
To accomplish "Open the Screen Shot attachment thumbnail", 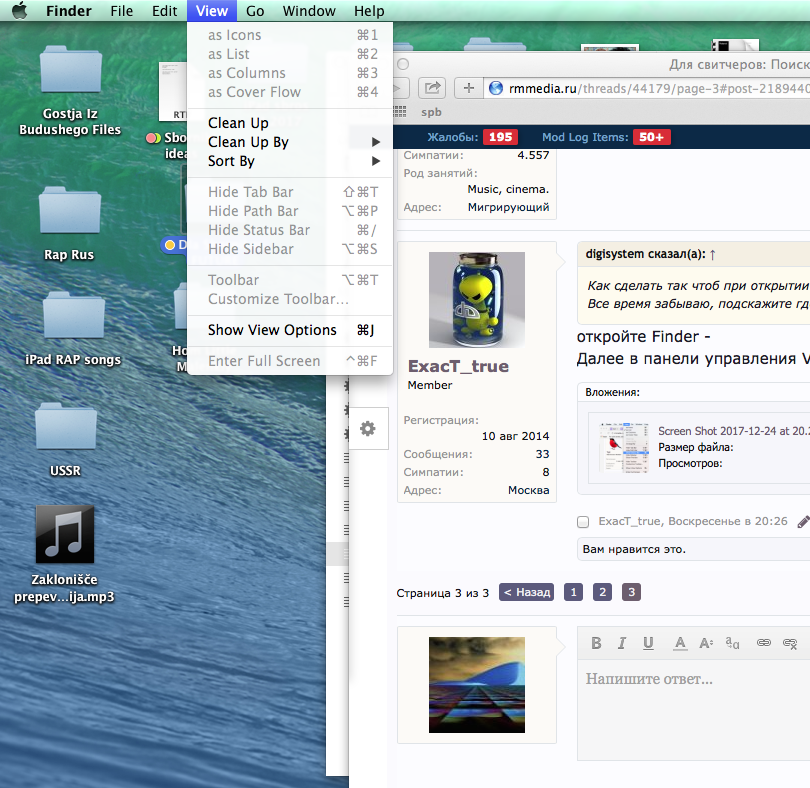I will 624,447.
